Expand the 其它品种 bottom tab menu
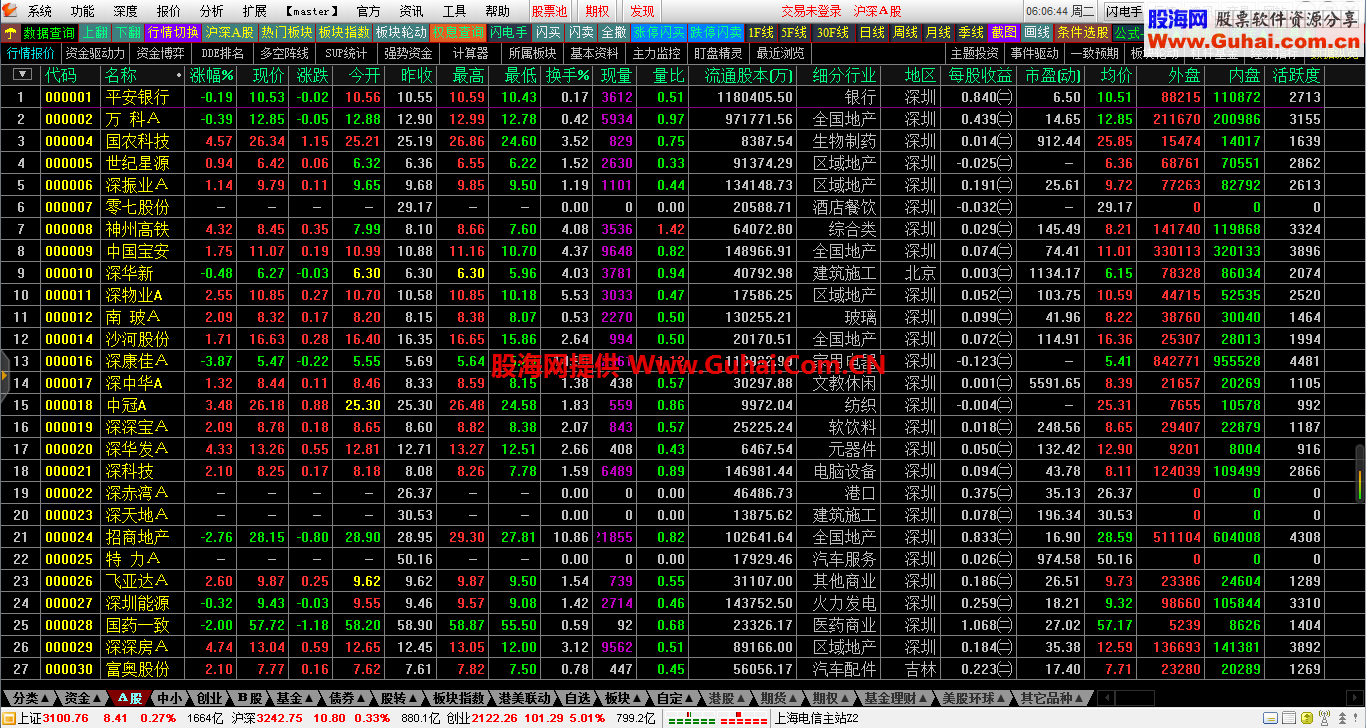Screen dimensions: 1366x728 (x=1052, y=698)
